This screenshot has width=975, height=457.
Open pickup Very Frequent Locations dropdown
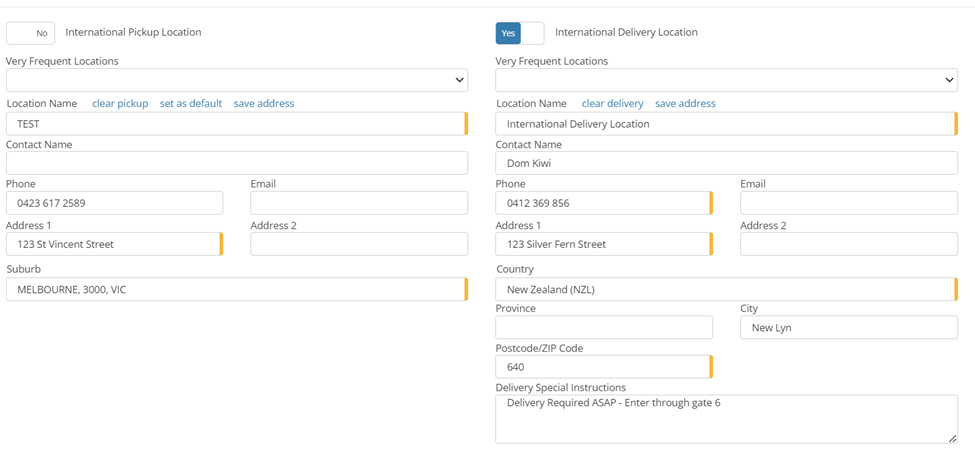pos(236,80)
